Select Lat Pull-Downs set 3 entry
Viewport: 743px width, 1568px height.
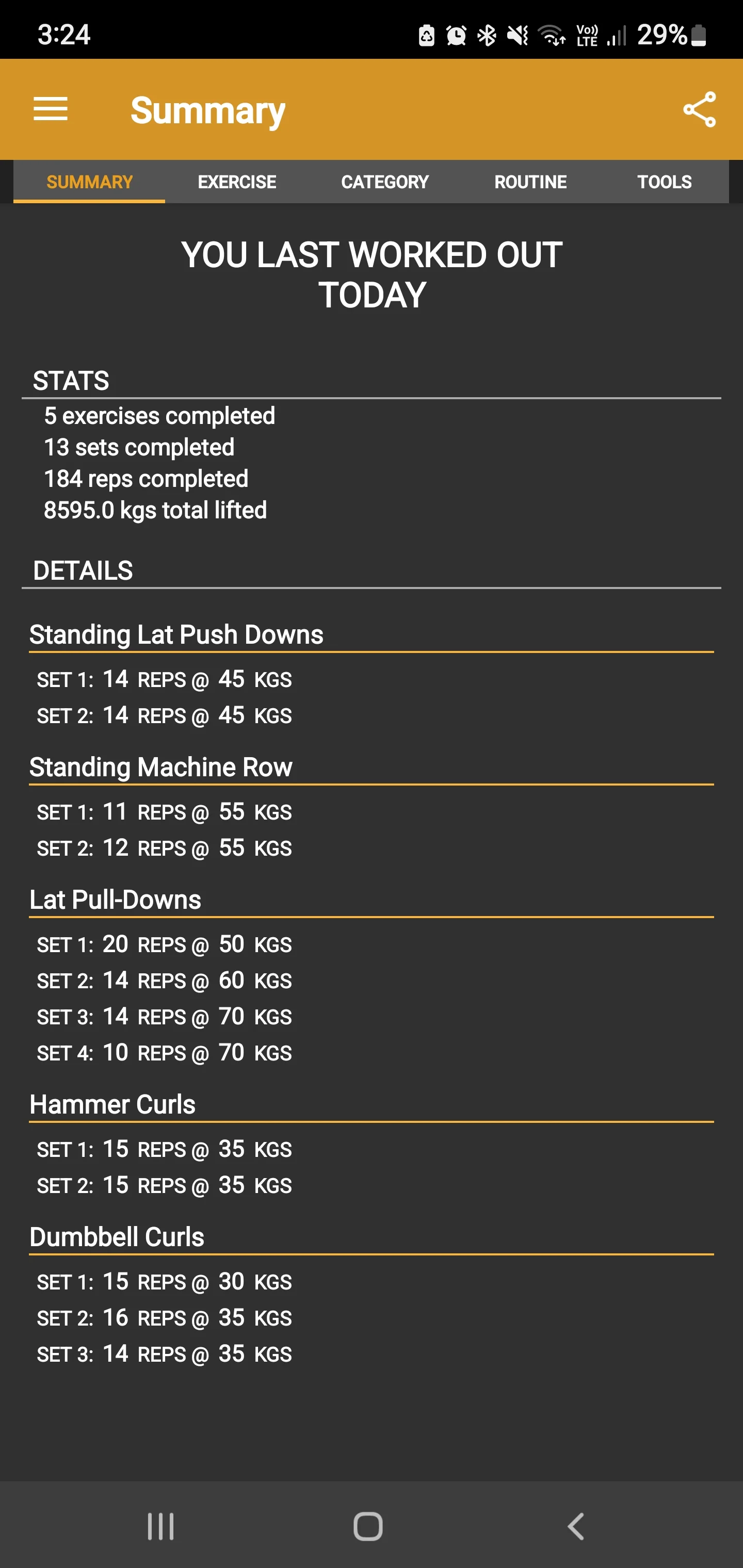(165, 1017)
